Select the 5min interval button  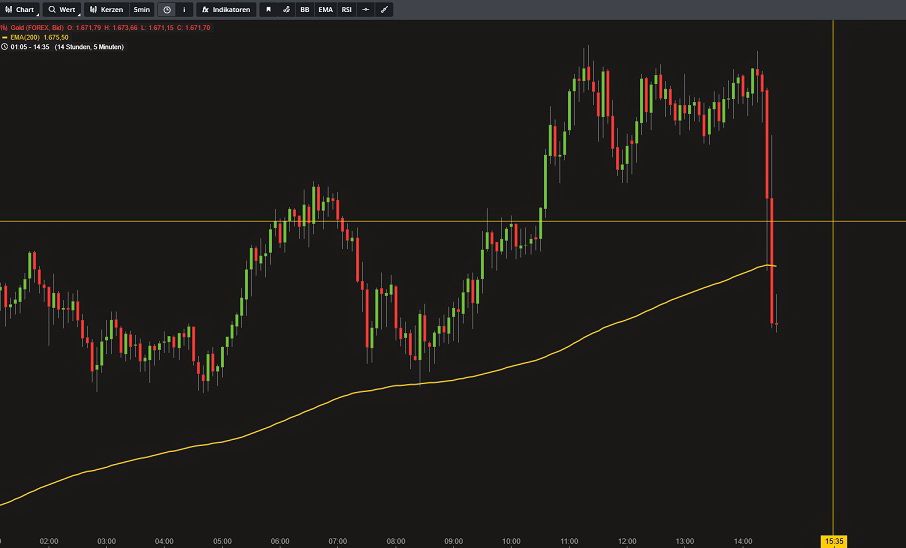click(x=141, y=9)
